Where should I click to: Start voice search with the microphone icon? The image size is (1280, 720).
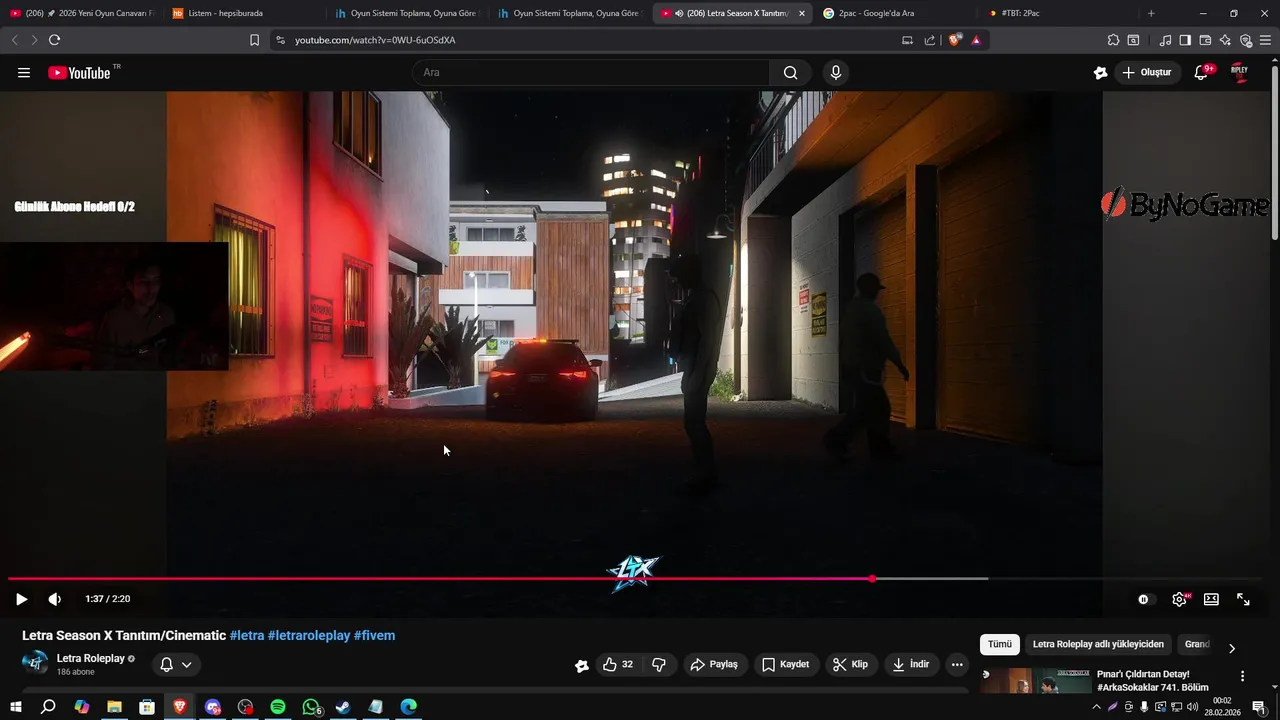point(836,73)
